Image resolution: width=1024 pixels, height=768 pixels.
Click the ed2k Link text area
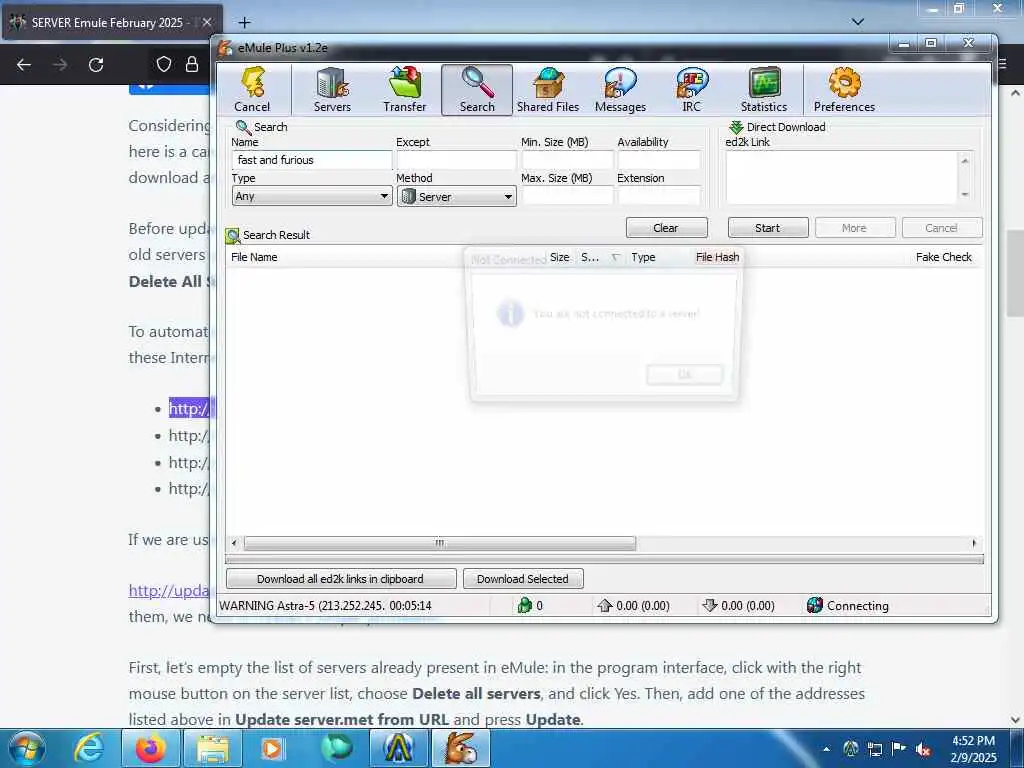coord(842,178)
